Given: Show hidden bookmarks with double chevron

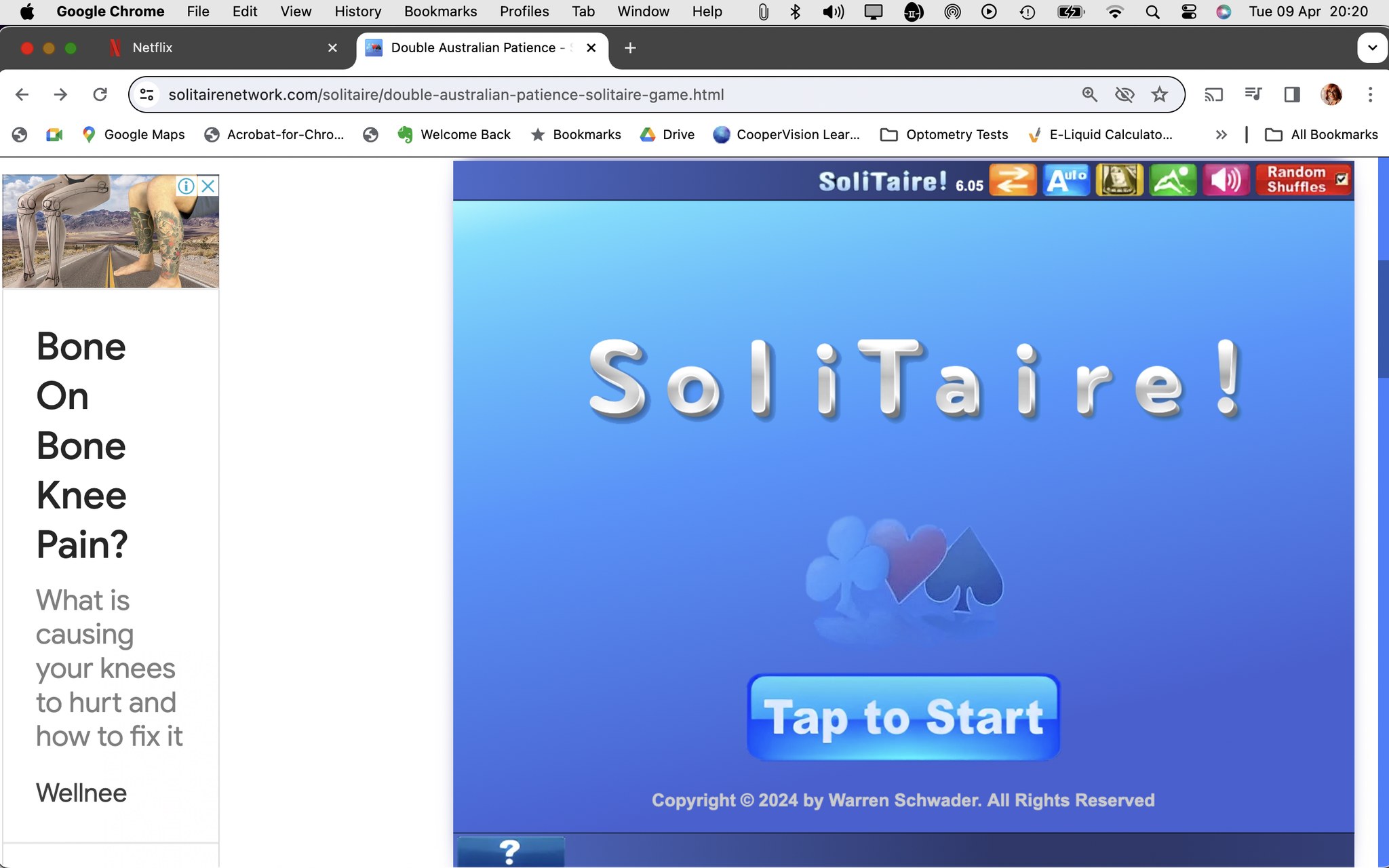Looking at the screenshot, I should [1221, 134].
